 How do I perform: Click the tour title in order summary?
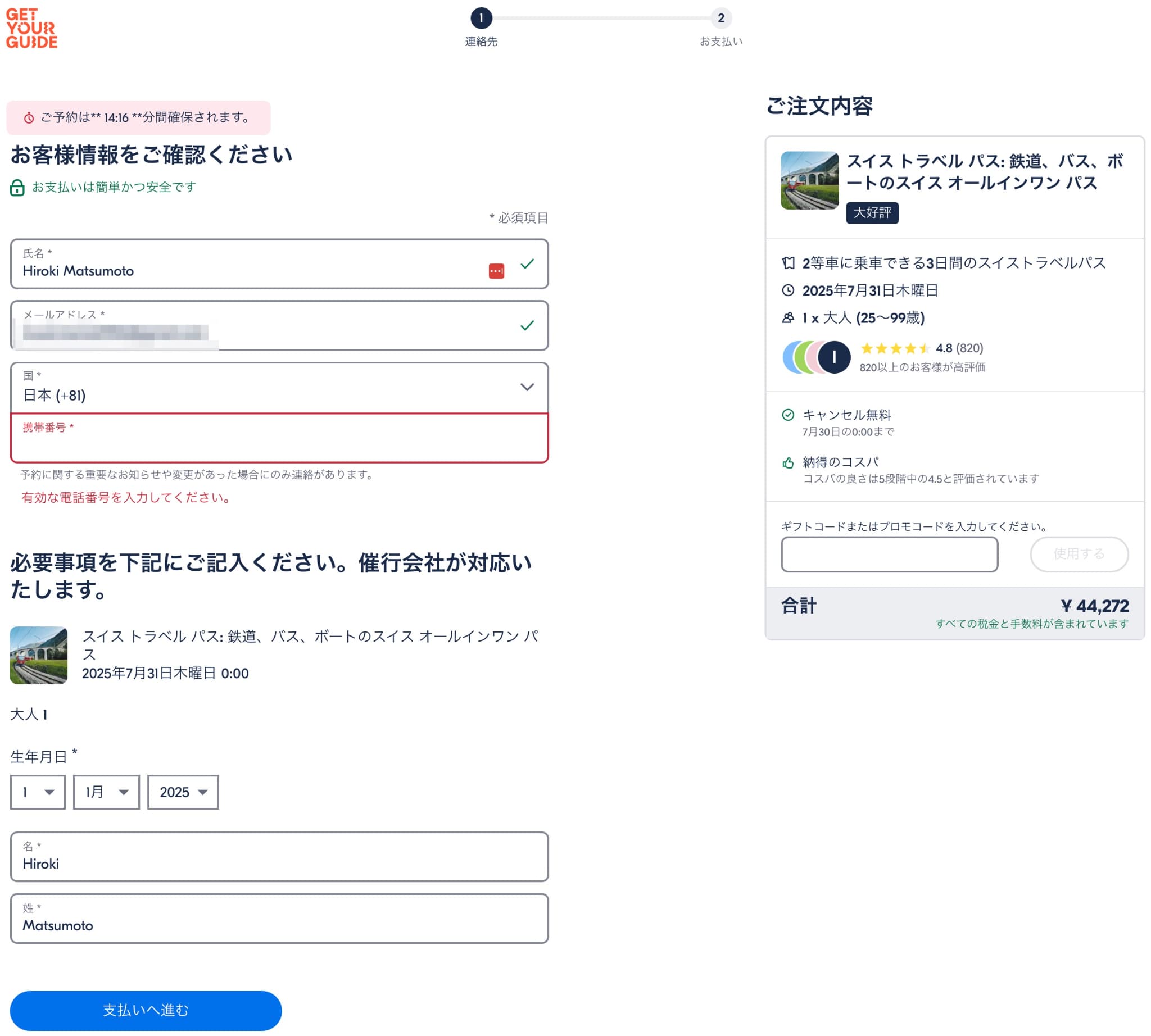[984, 172]
